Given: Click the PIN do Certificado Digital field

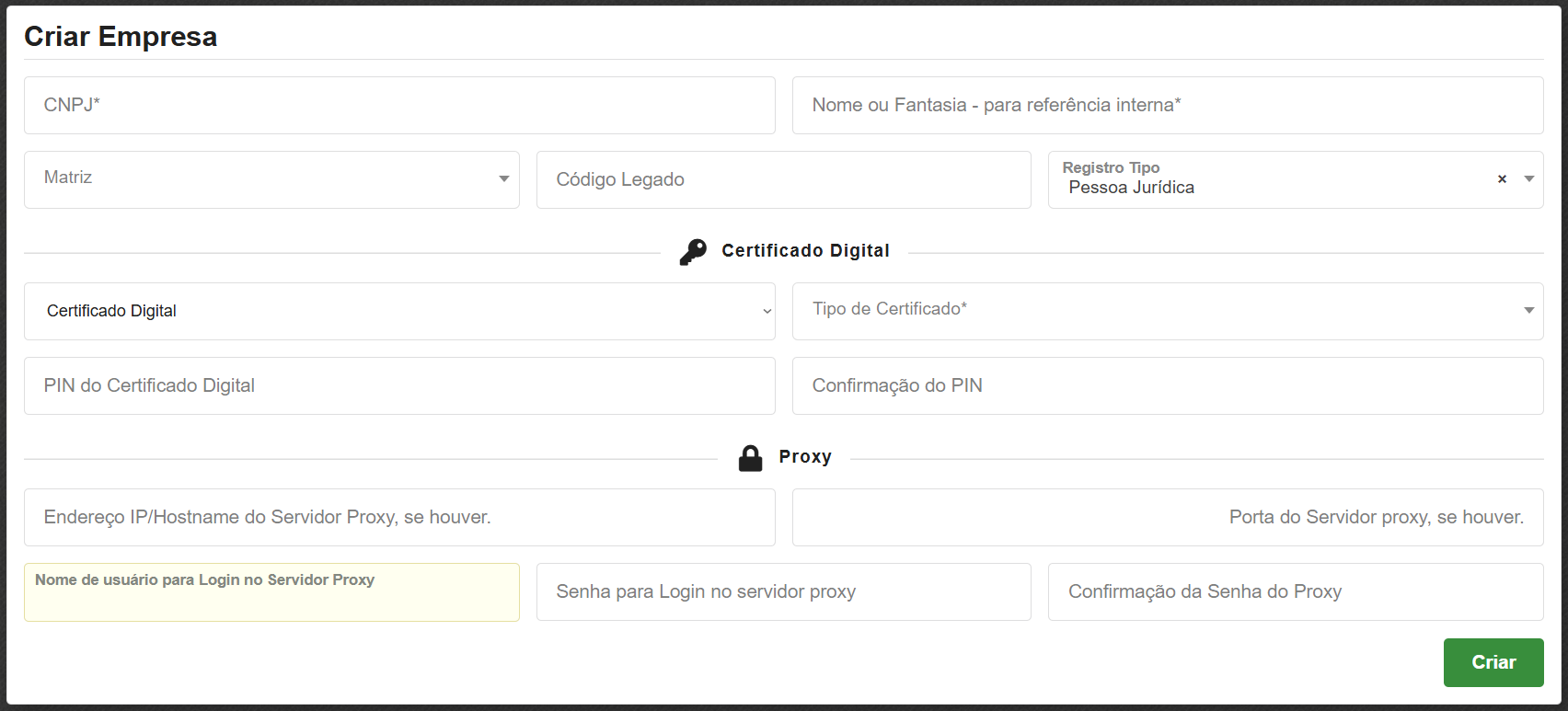Looking at the screenshot, I should click(399, 385).
